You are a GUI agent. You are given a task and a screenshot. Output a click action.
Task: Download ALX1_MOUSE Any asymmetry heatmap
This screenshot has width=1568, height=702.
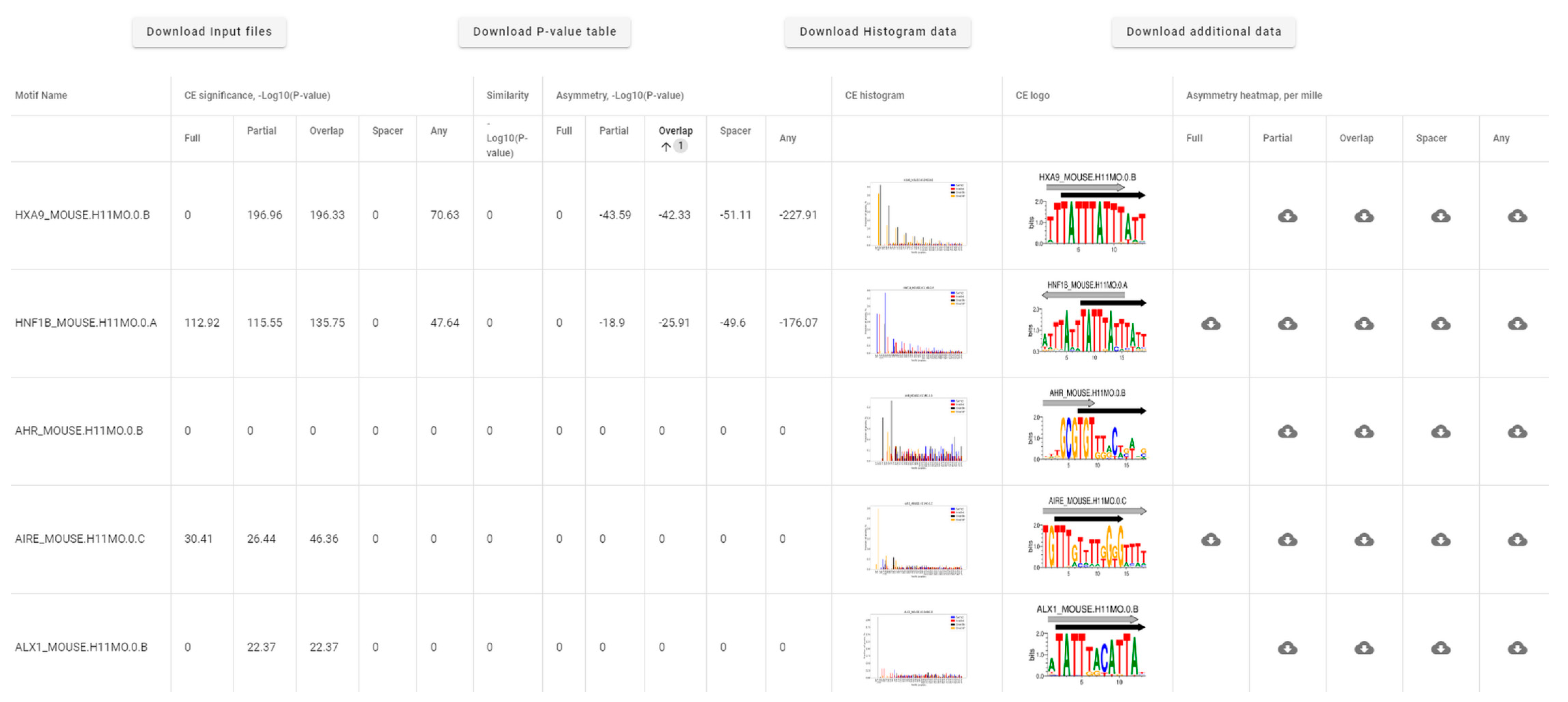pyautogui.click(x=1517, y=648)
